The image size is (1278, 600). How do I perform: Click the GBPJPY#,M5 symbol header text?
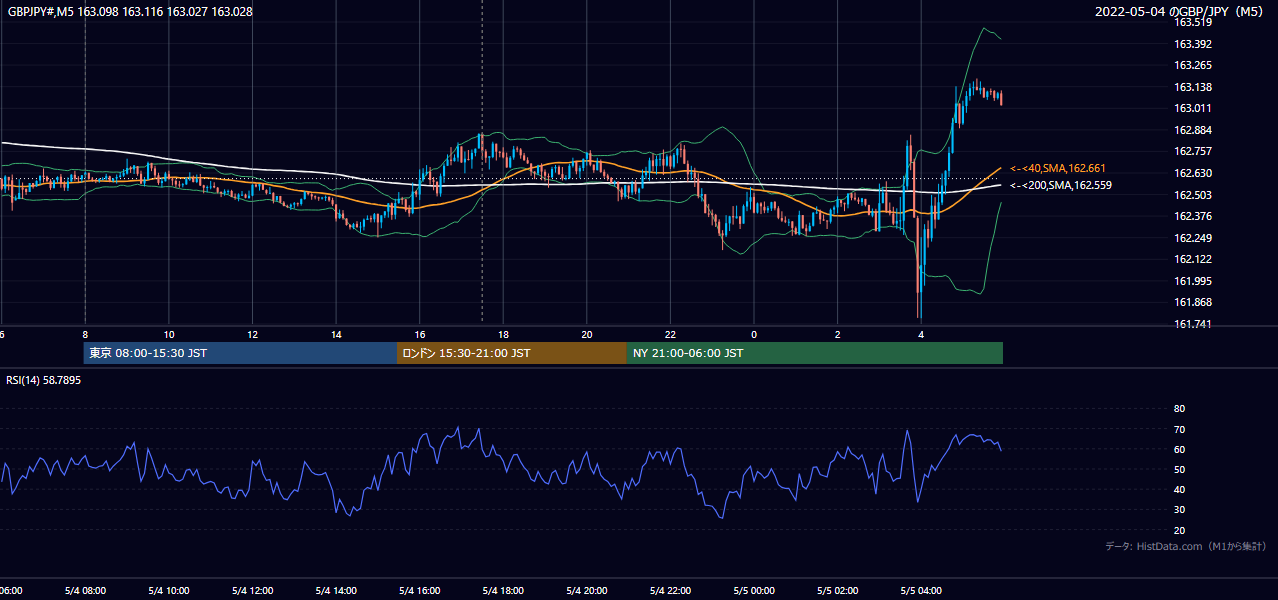click(130, 12)
